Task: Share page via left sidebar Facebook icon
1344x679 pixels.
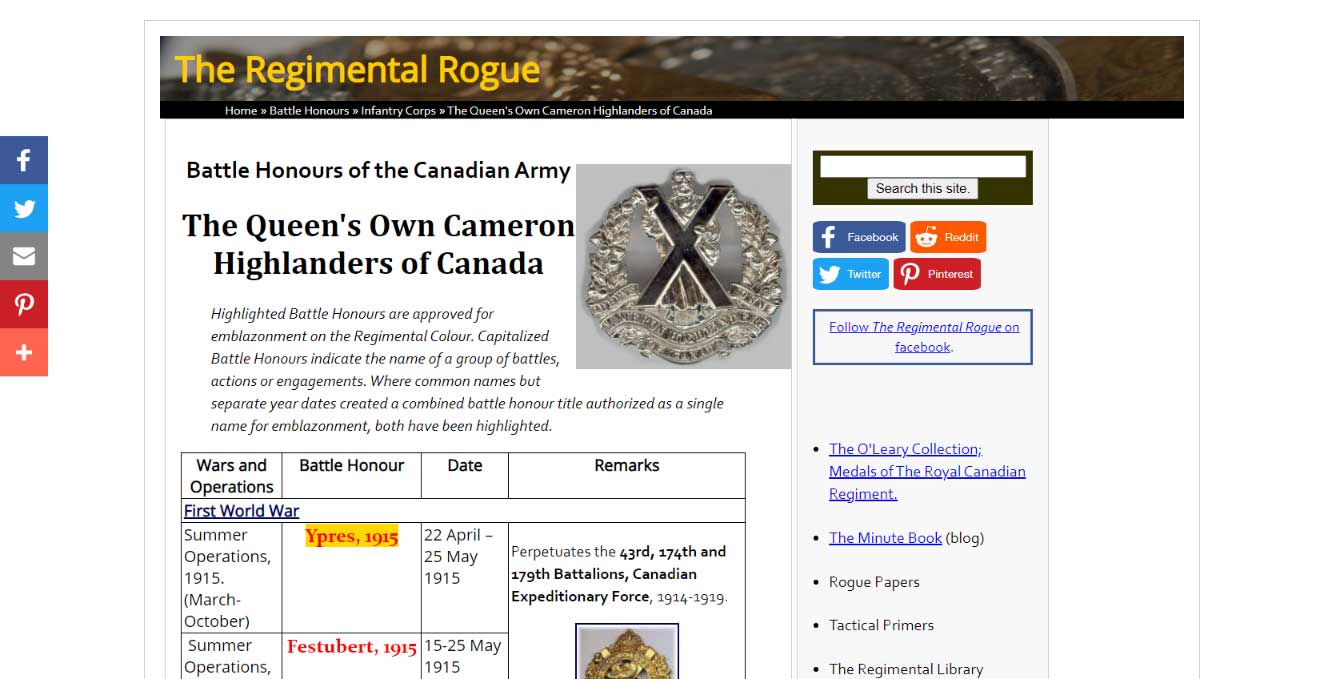Action: pos(24,160)
